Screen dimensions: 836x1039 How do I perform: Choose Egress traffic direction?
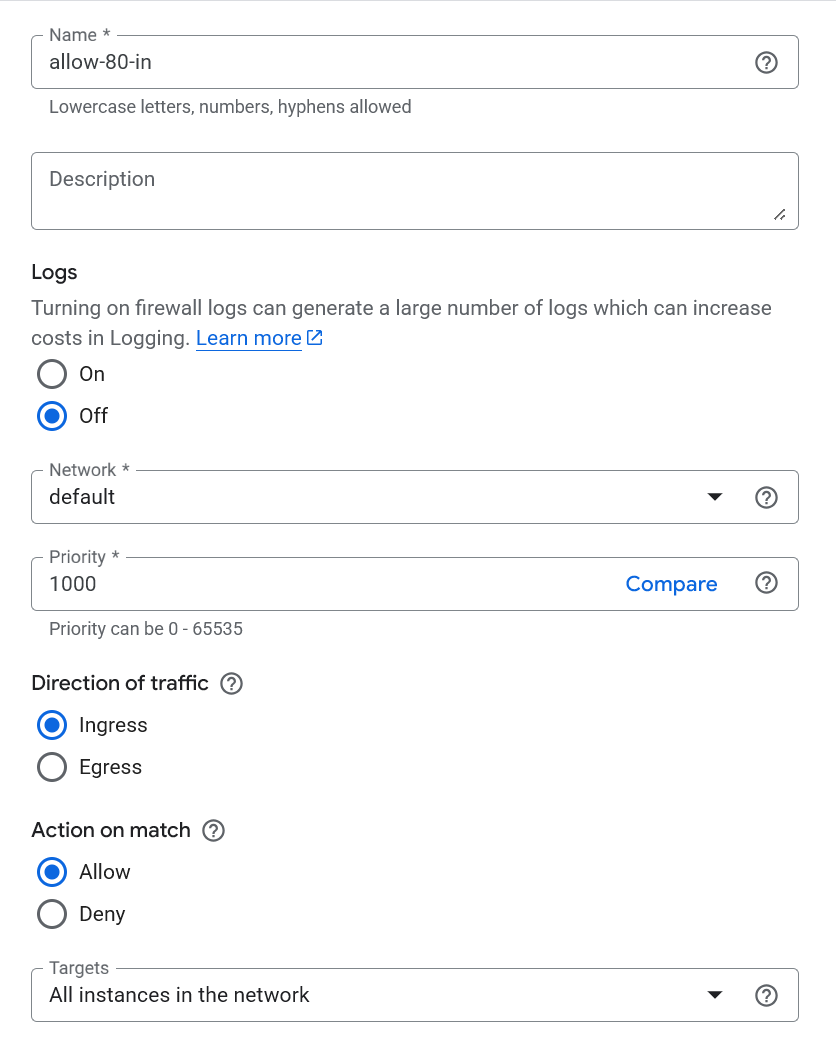52,767
